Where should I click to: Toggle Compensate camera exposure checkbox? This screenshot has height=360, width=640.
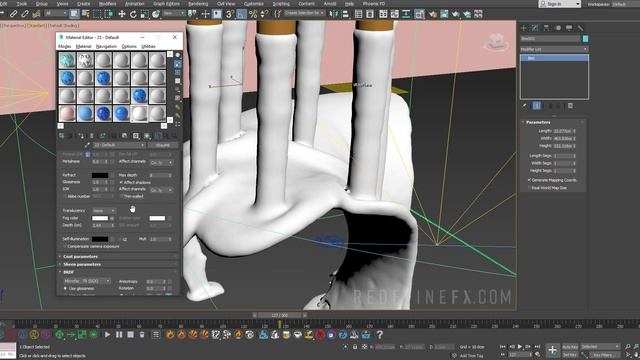[x=65, y=247]
